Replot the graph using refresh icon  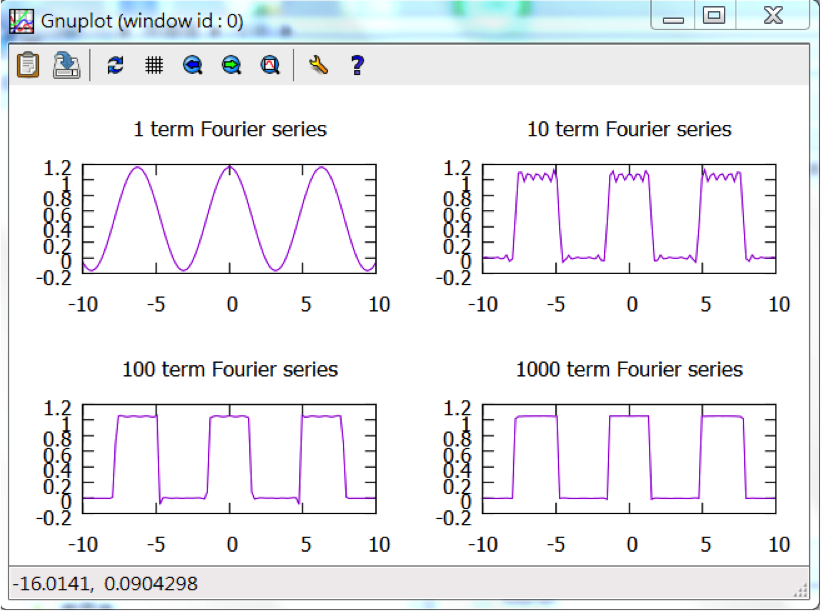115,65
